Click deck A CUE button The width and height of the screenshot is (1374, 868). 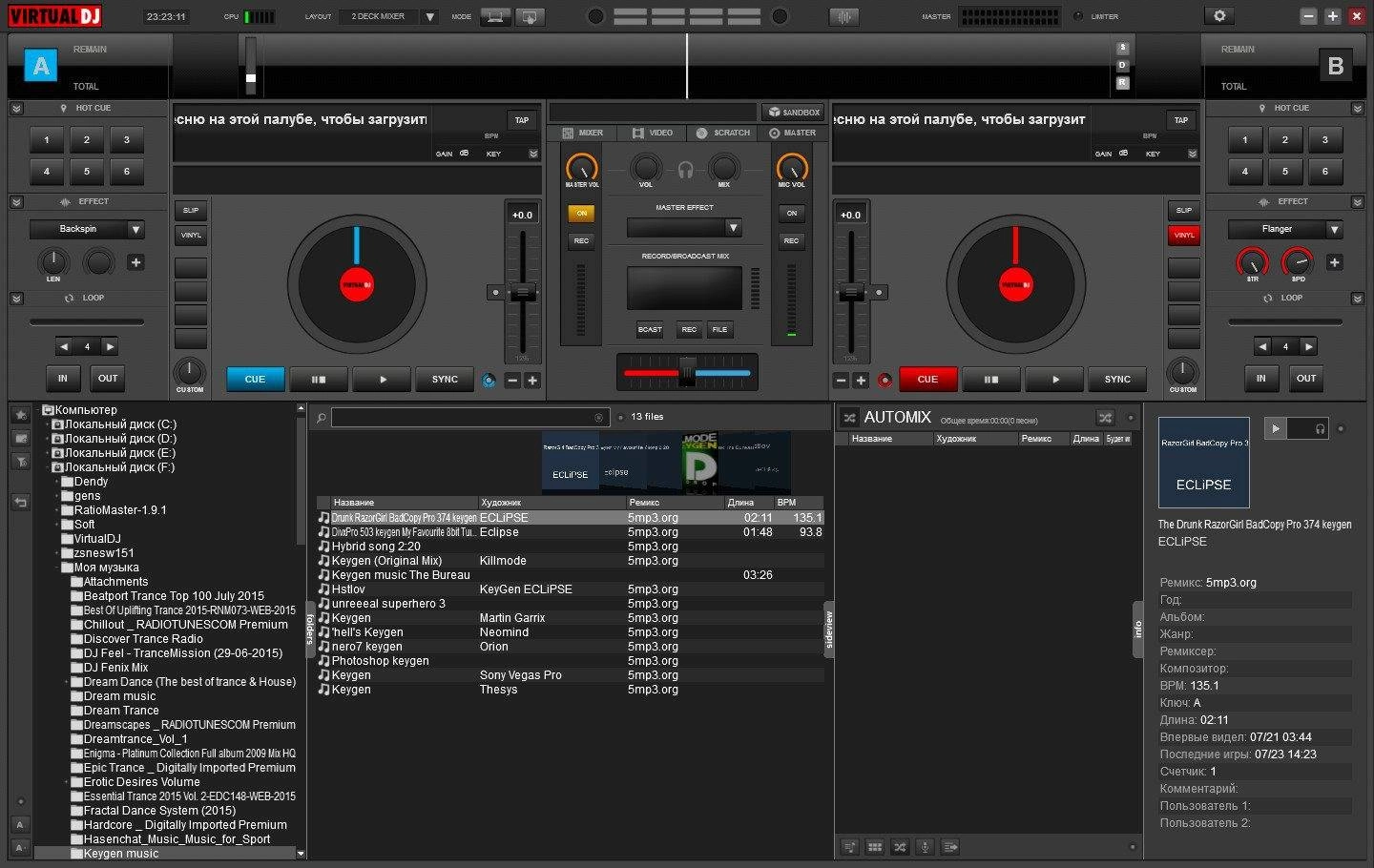point(255,380)
